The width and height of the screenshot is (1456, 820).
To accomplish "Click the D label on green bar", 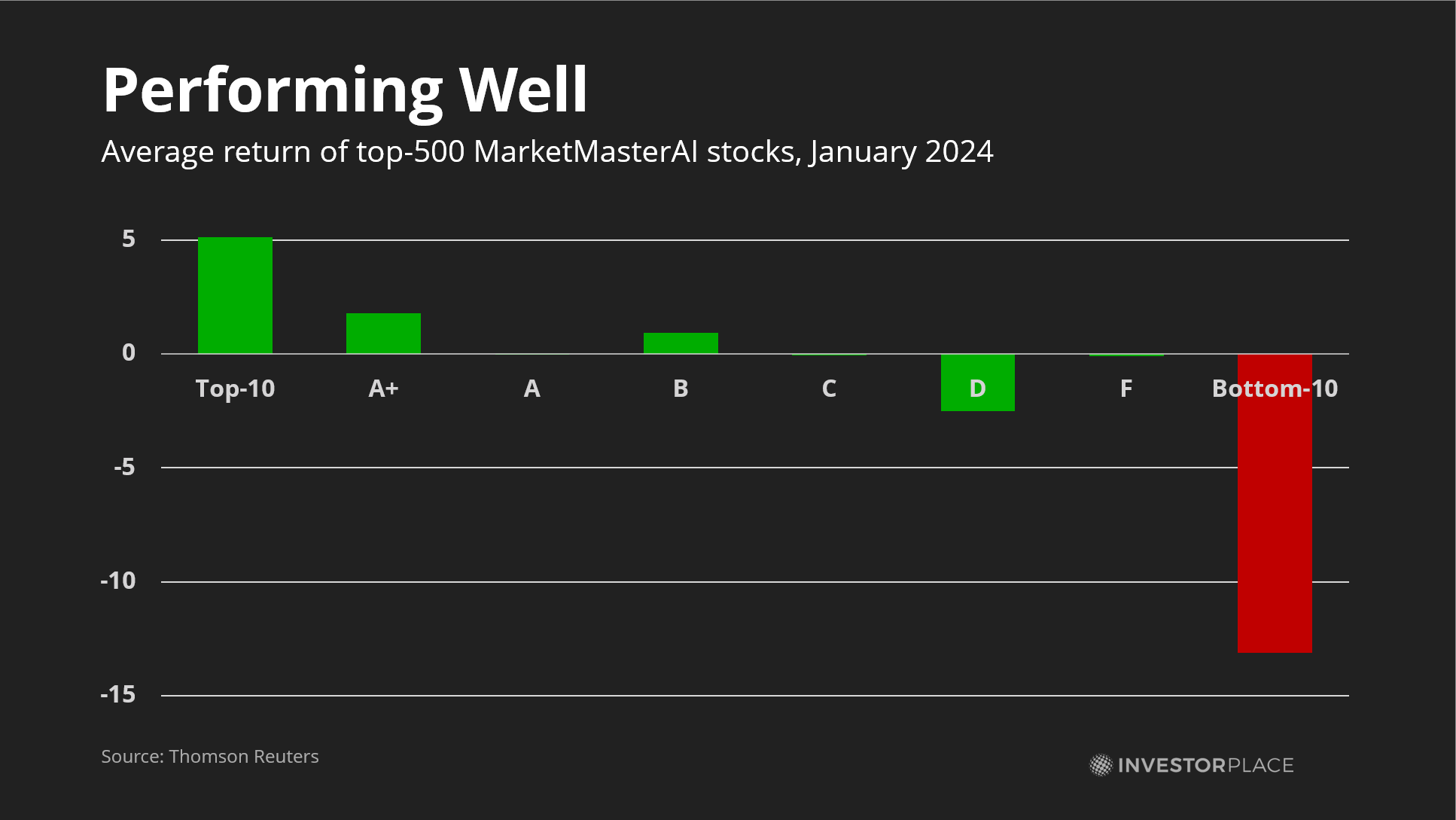I will pyautogui.click(x=977, y=389).
